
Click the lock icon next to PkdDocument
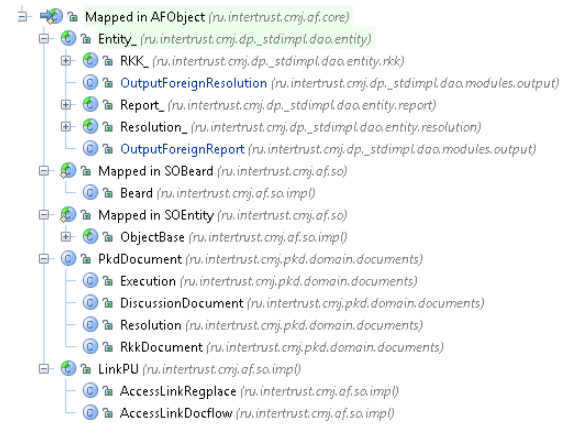[x=86, y=259]
